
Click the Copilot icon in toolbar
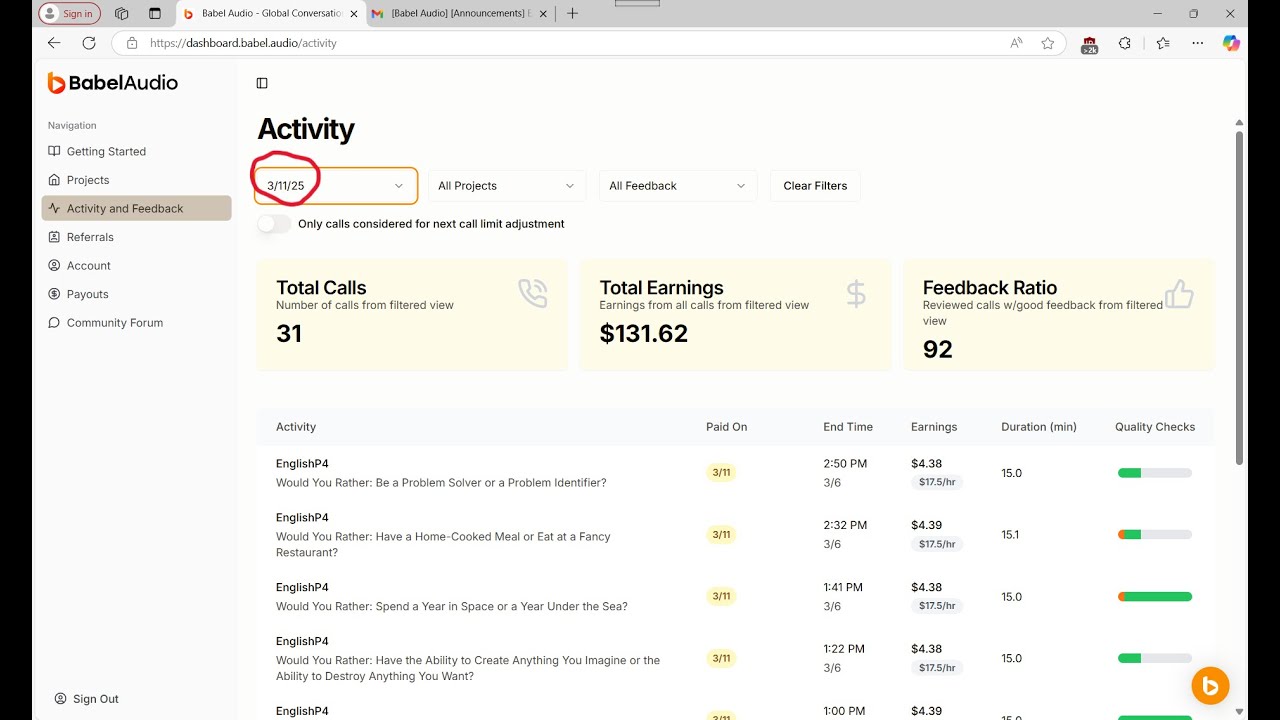(1231, 43)
